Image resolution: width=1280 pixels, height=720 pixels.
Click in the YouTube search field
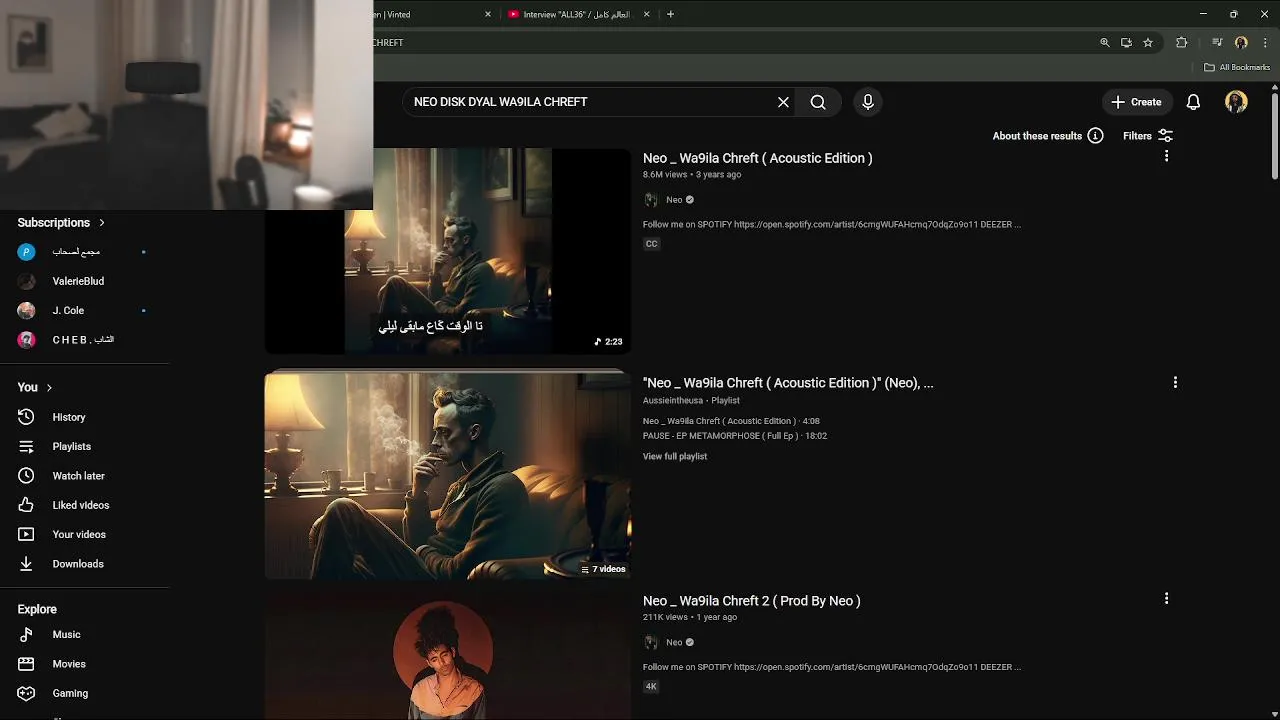pyautogui.click(x=590, y=102)
